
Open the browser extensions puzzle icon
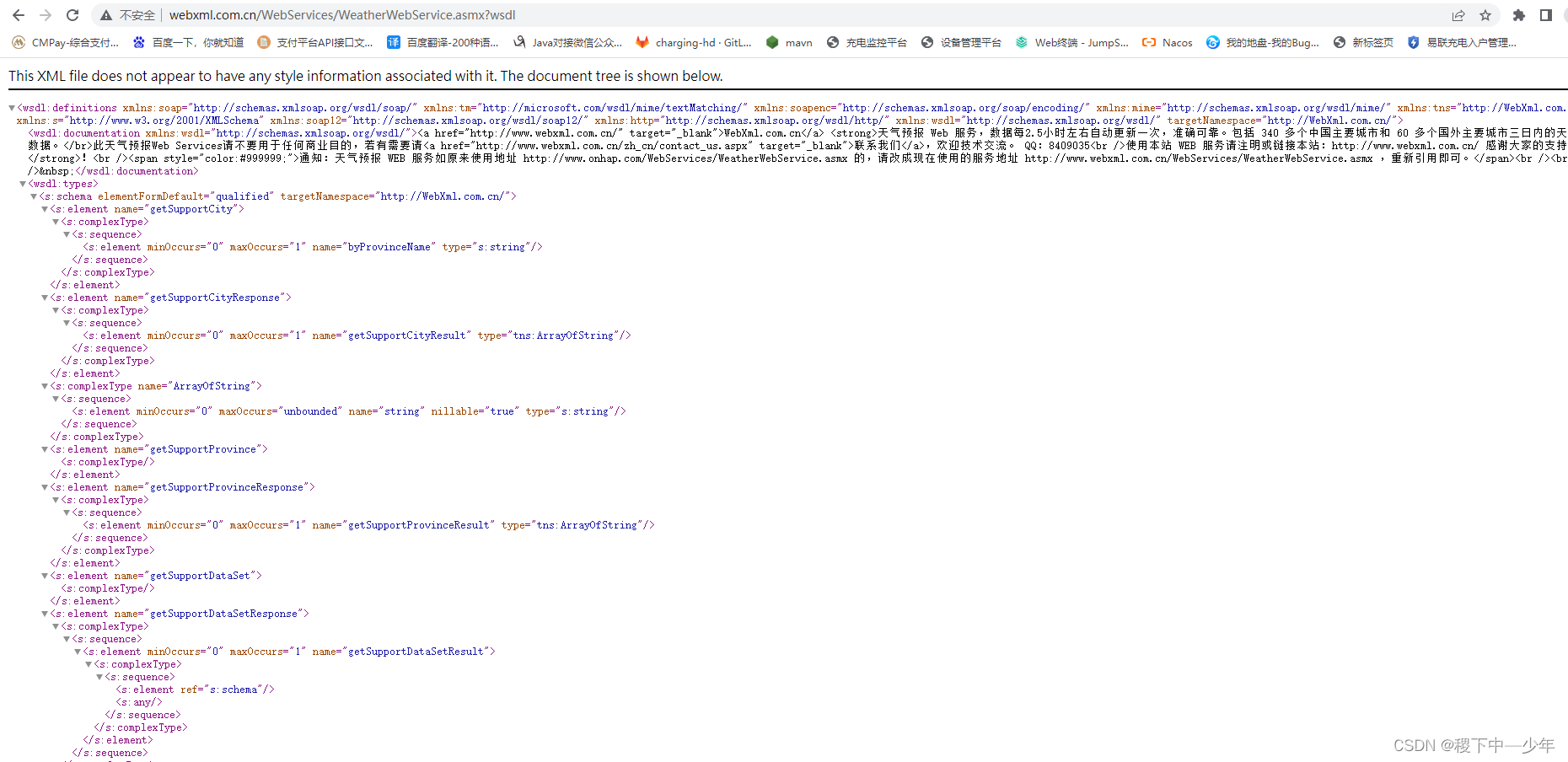tap(1517, 14)
